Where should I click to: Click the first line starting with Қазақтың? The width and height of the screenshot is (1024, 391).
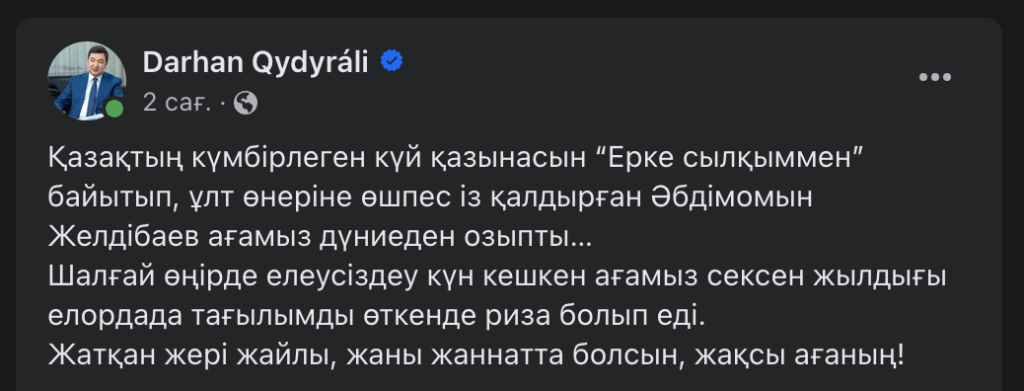tap(456, 159)
